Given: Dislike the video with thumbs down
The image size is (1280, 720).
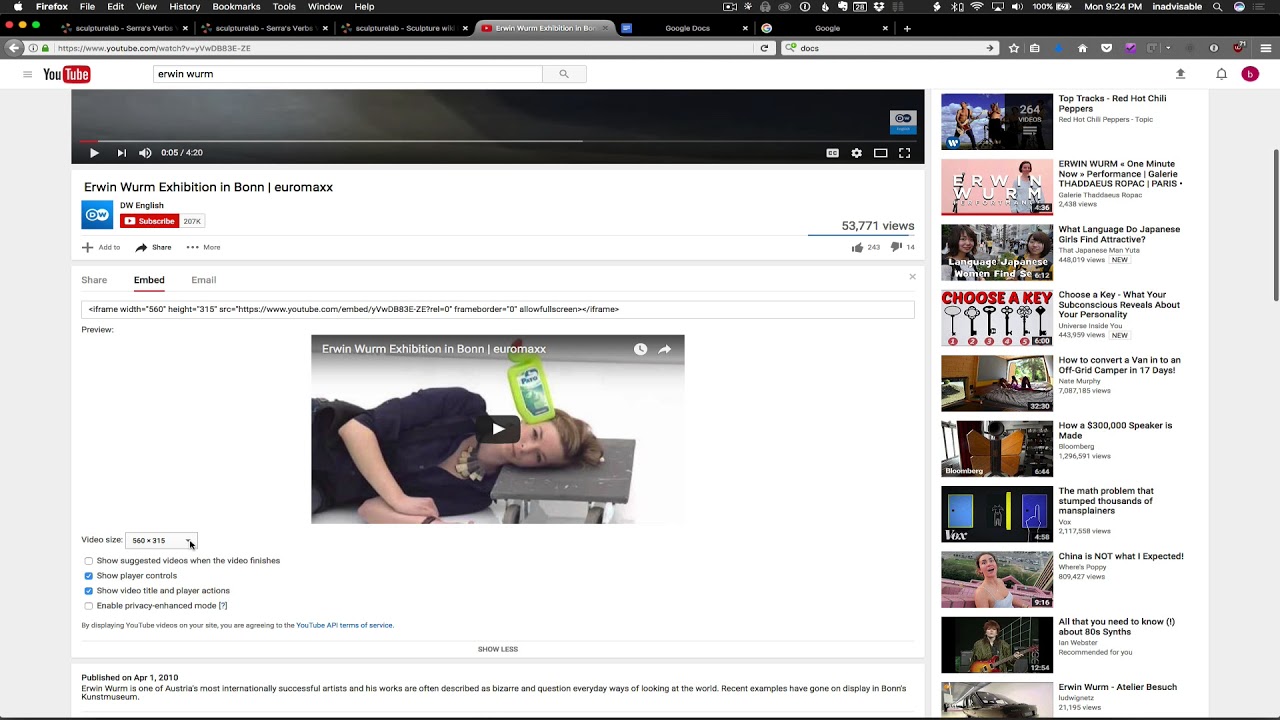Looking at the screenshot, I should (896, 247).
